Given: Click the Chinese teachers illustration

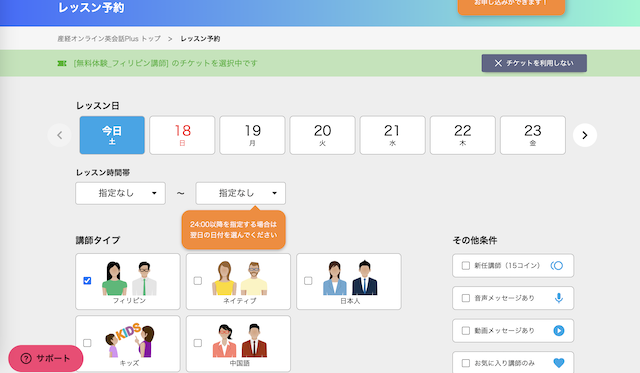Looking at the screenshot, I should 240,341.
